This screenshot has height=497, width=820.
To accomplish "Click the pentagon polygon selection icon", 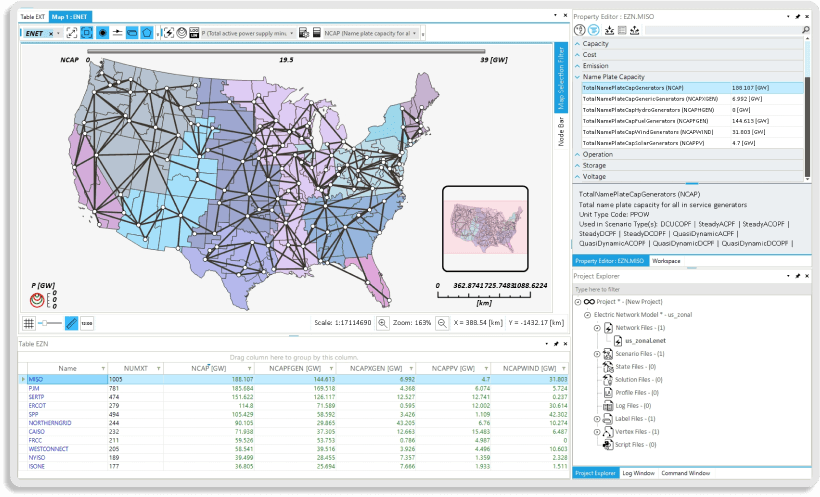I will tap(147, 33).
